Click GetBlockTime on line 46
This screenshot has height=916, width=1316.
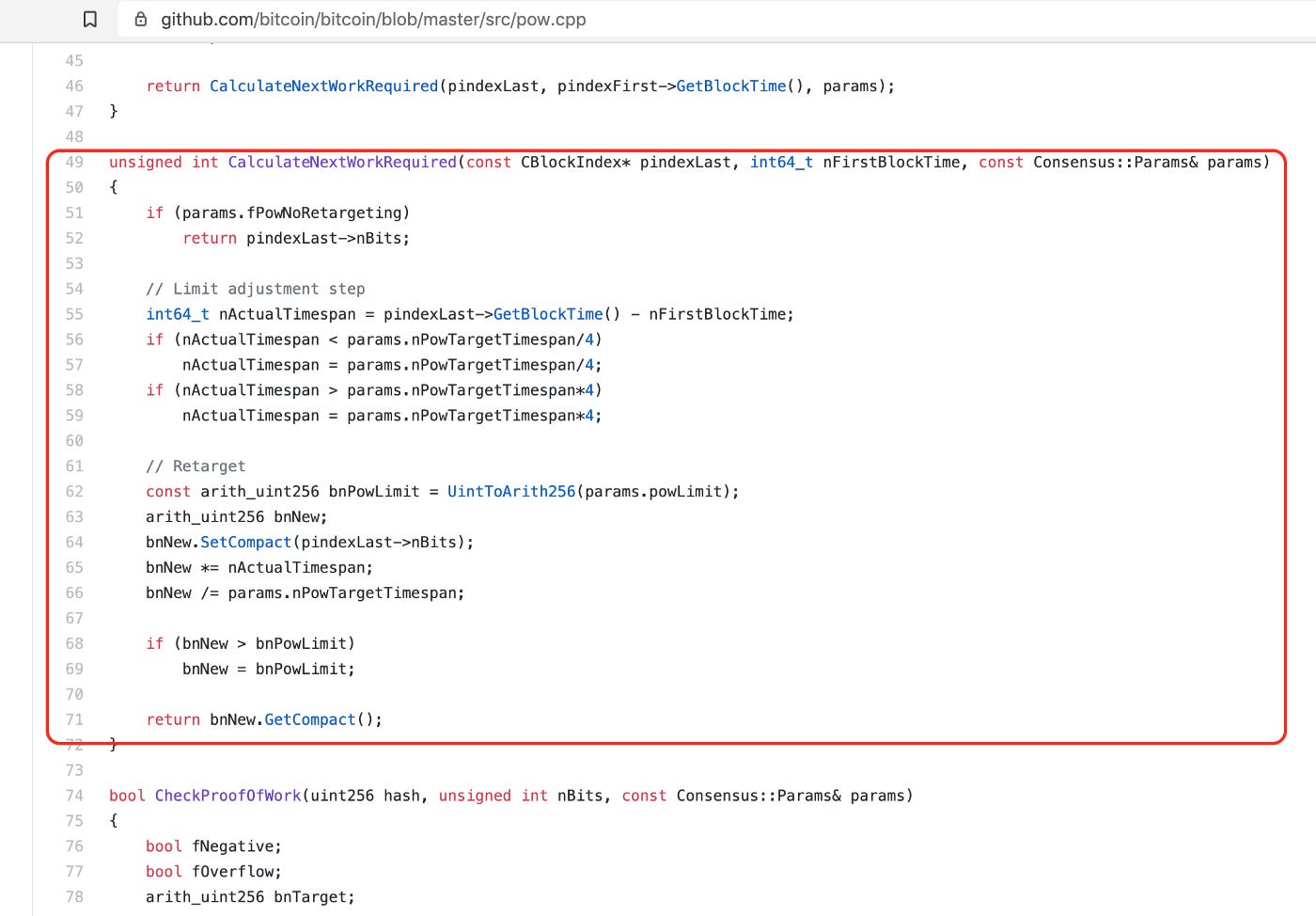click(x=730, y=86)
